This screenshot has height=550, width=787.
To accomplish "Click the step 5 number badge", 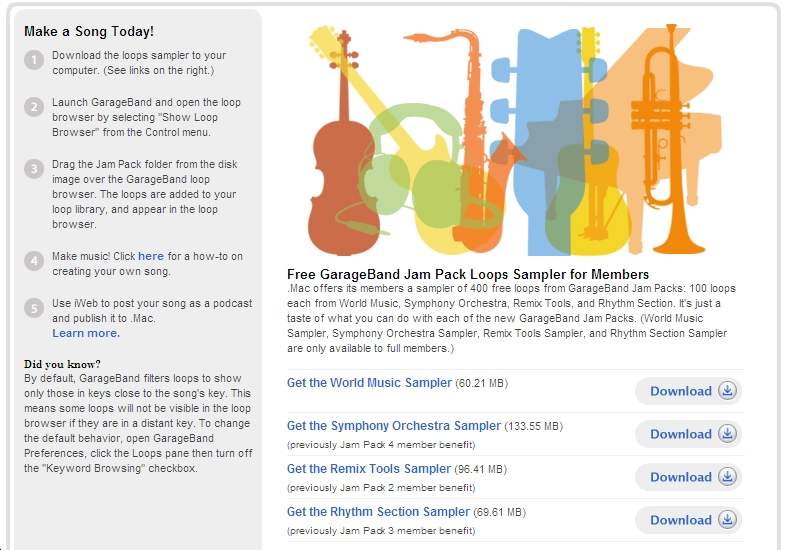I will (34, 307).
